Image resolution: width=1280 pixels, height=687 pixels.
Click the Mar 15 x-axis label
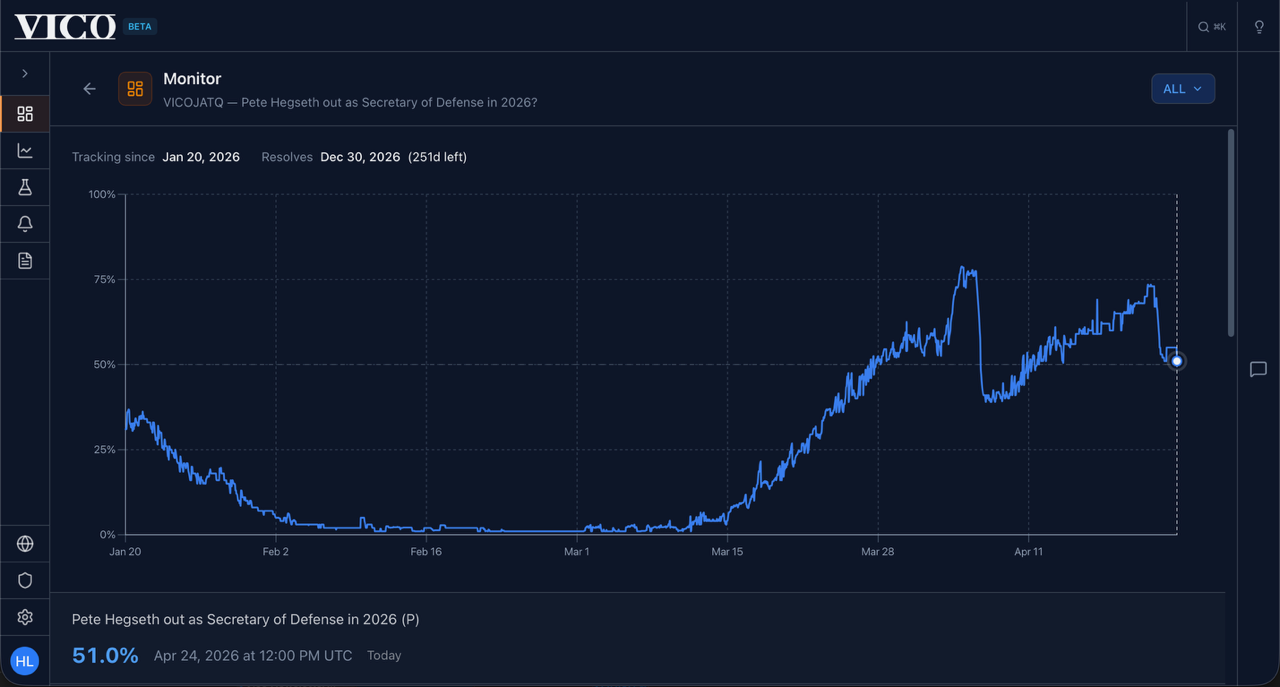tap(727, 551)
